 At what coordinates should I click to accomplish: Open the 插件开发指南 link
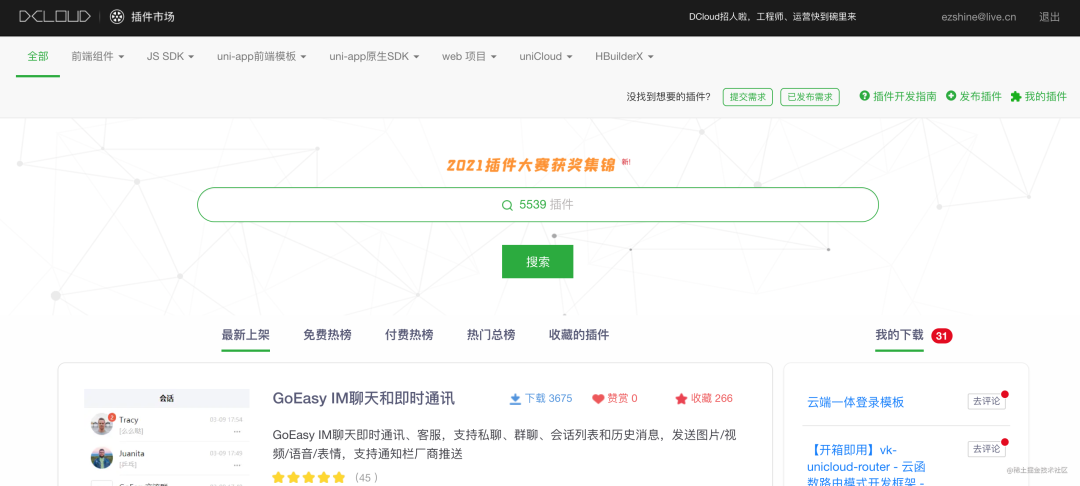904,96
